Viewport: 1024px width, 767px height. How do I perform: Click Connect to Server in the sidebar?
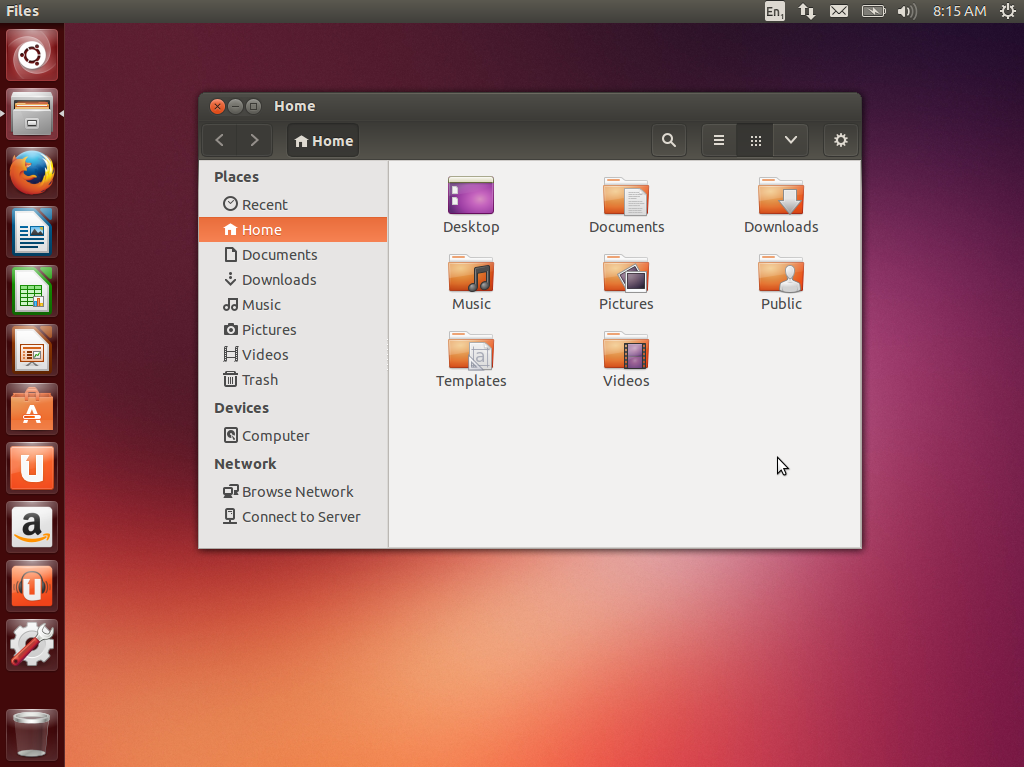[300, 516]
